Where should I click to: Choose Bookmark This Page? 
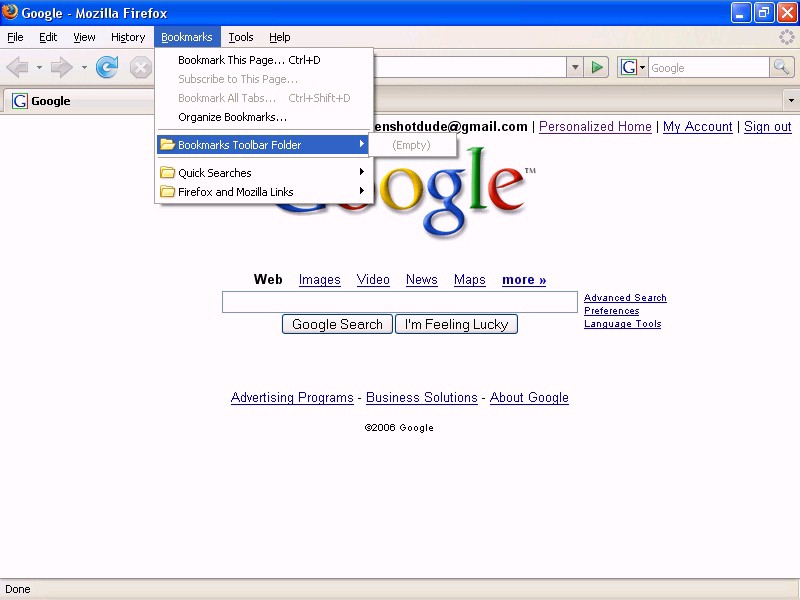264,60
